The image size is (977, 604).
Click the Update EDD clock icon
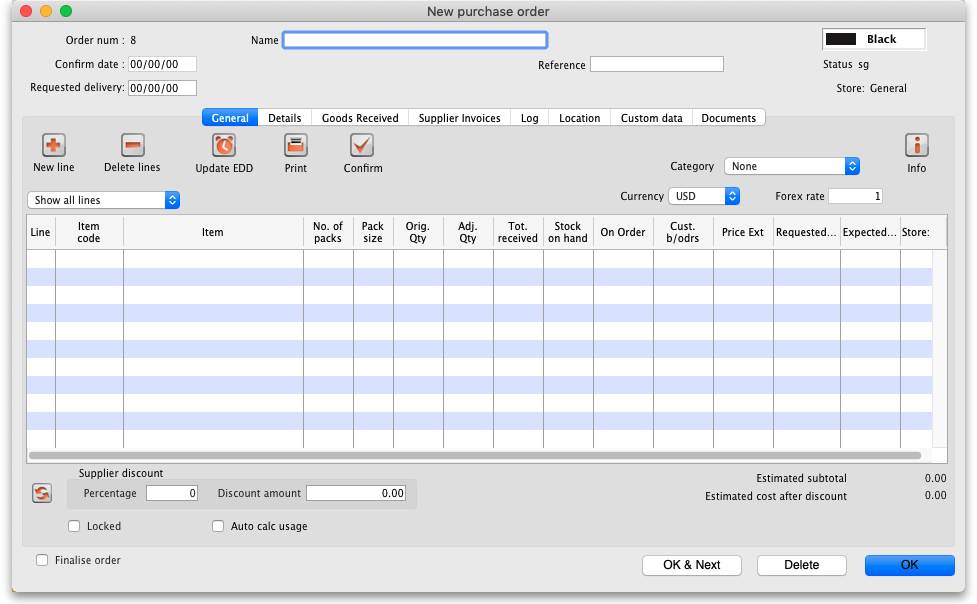pos(224,145)
